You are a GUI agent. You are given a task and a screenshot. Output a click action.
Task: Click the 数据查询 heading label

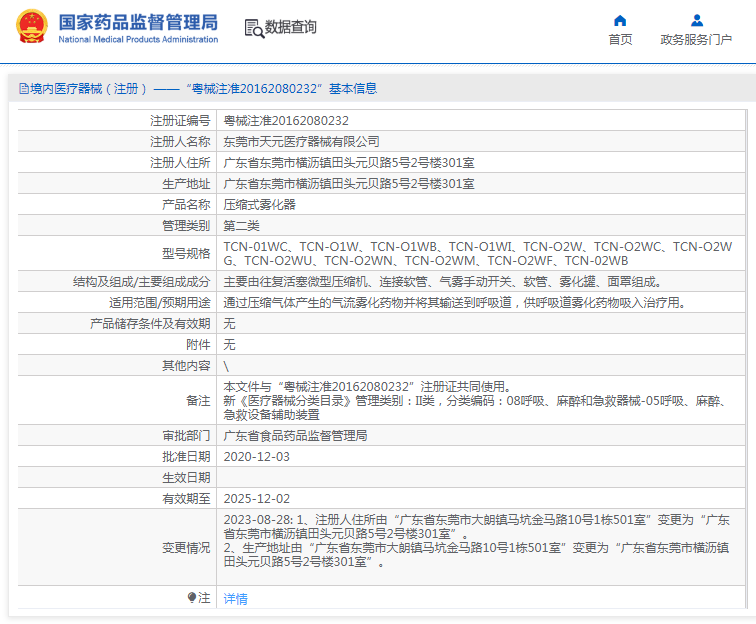coord(291,27)
